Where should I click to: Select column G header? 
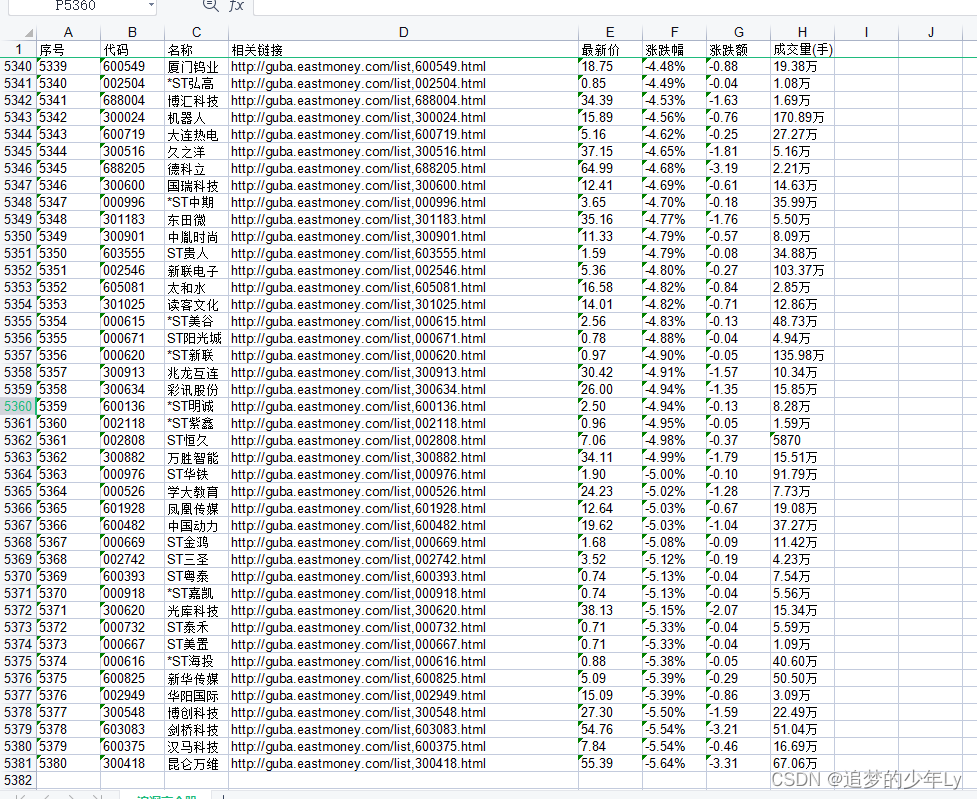[x=738, y=32]
